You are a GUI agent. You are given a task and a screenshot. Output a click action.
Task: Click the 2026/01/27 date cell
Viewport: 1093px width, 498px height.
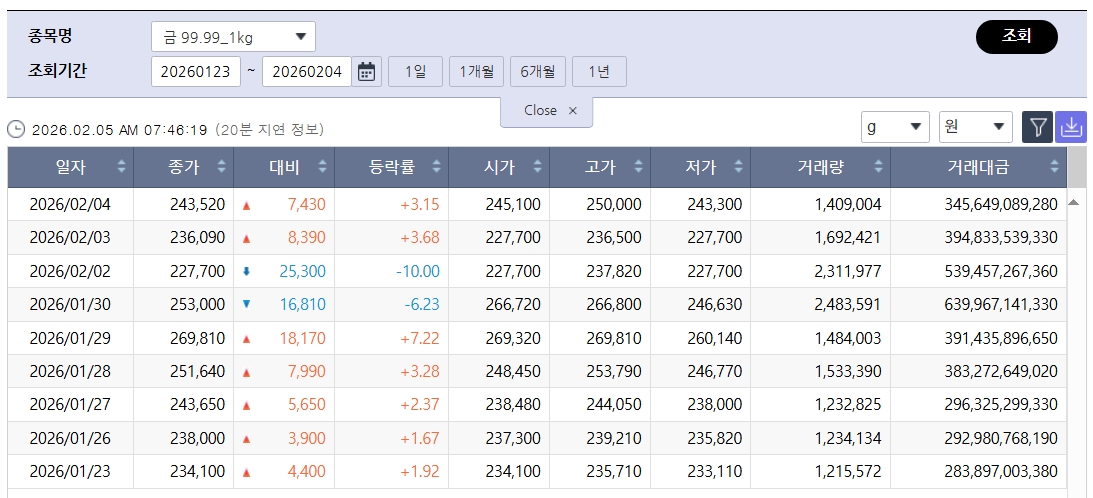(70, 405)
